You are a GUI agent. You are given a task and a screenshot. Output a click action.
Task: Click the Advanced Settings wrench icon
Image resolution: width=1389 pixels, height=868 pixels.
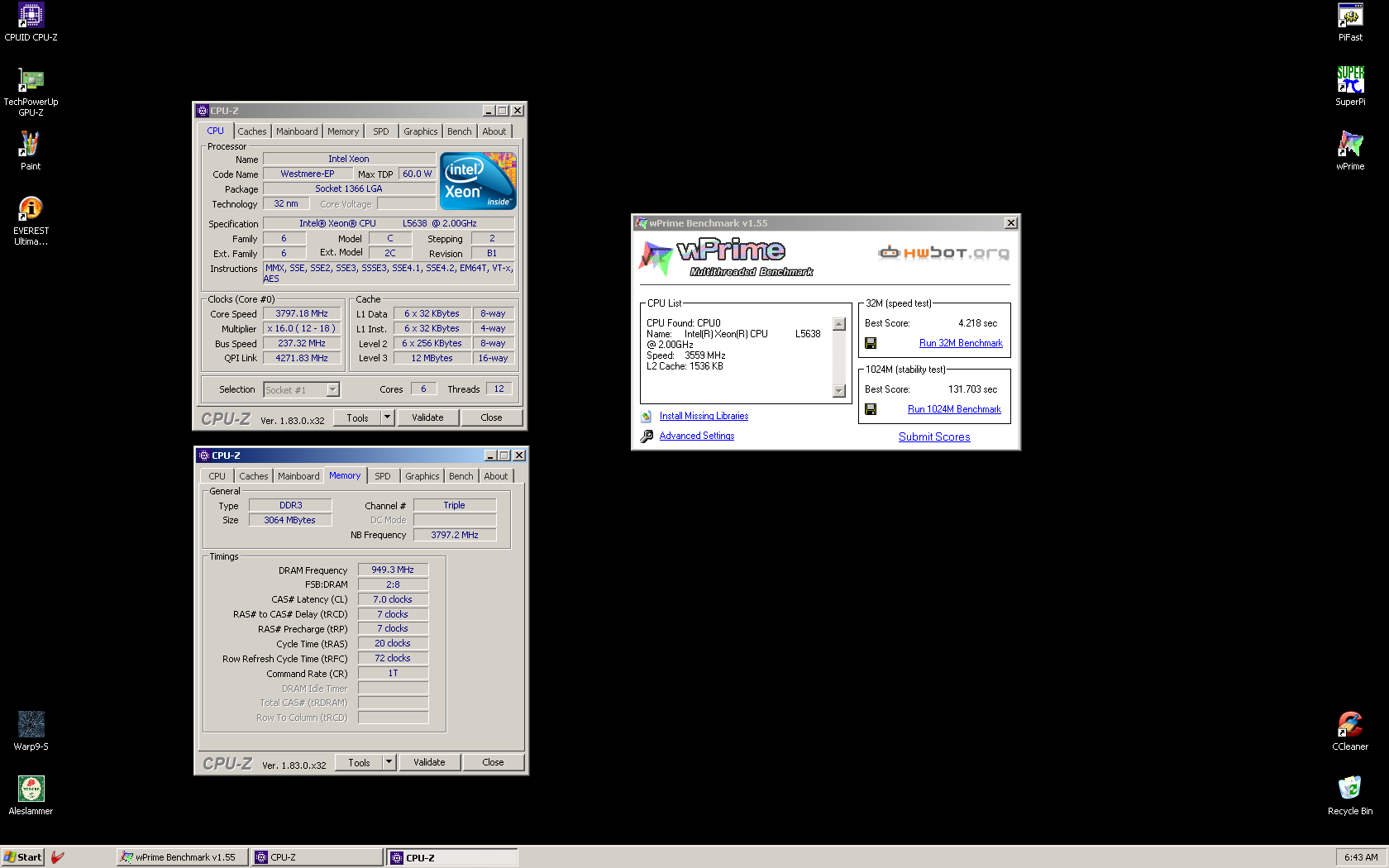(x=647, y=436)
